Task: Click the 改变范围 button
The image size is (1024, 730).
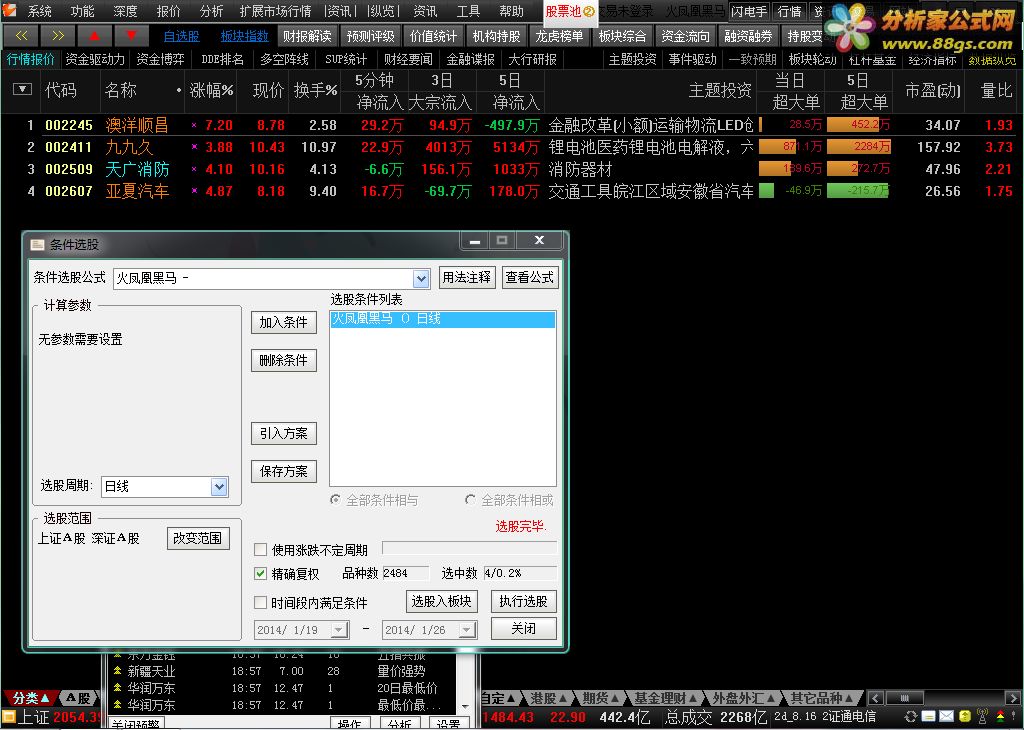Action: pos(198,538)
